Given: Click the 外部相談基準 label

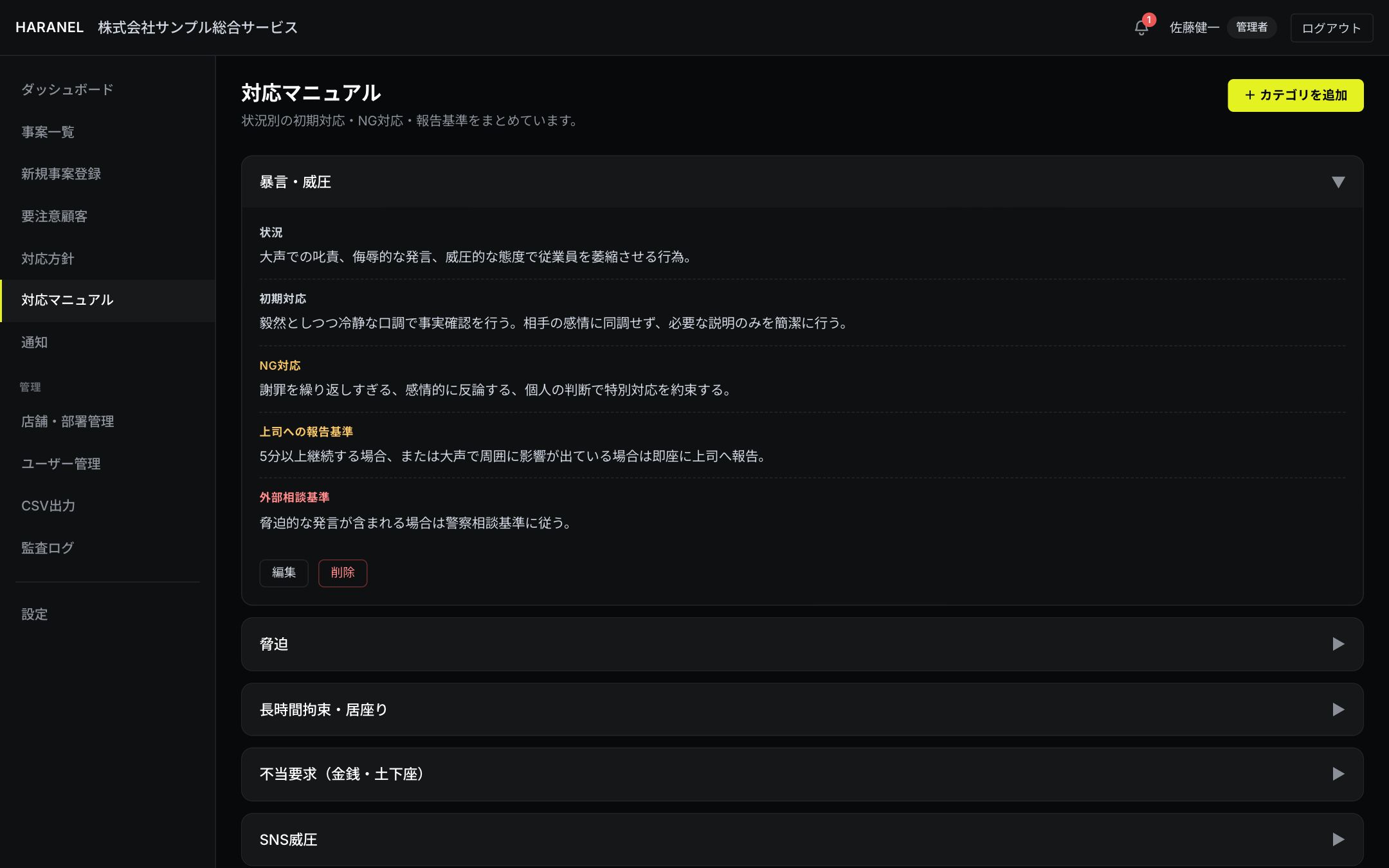Looking at the screenshot, I should pyautogui.click(x=295, y=497).
